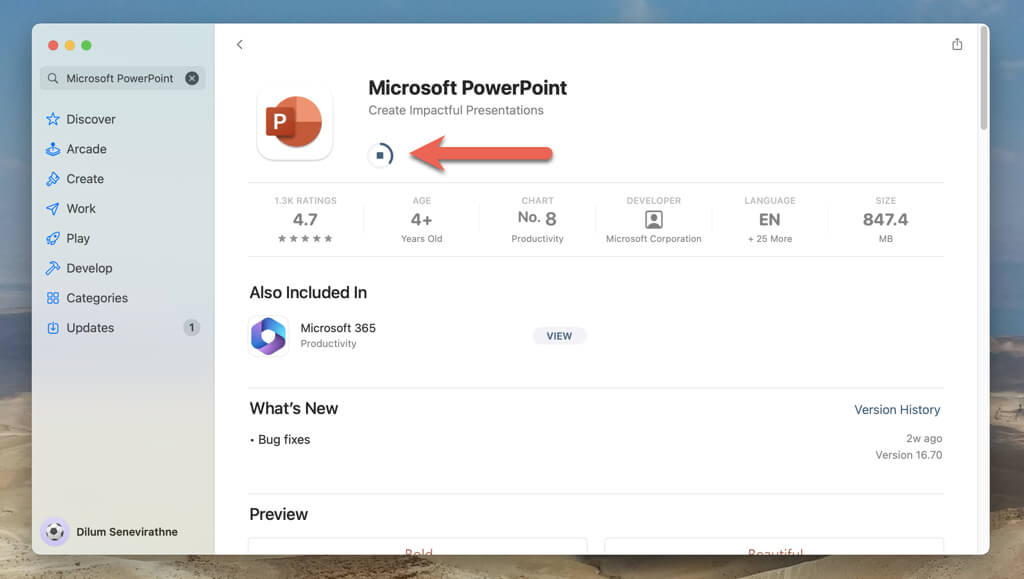Click the Create Impactful Presentations subtitle
This screenshot has height=579, width=1024.
pos(456,110)
